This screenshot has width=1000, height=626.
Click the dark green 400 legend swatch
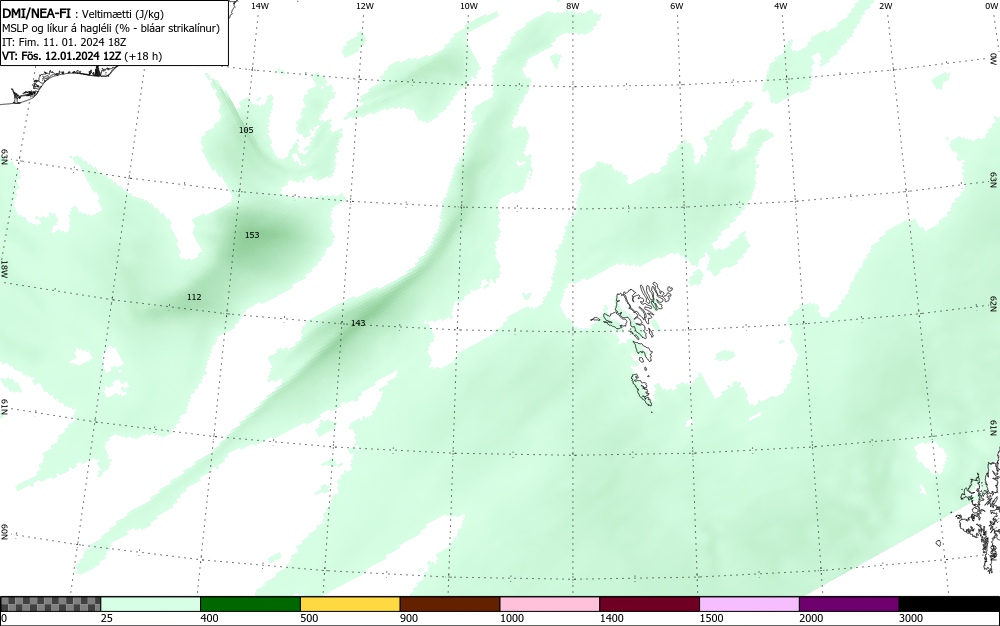pyautogui.click(x=250, y=604)
